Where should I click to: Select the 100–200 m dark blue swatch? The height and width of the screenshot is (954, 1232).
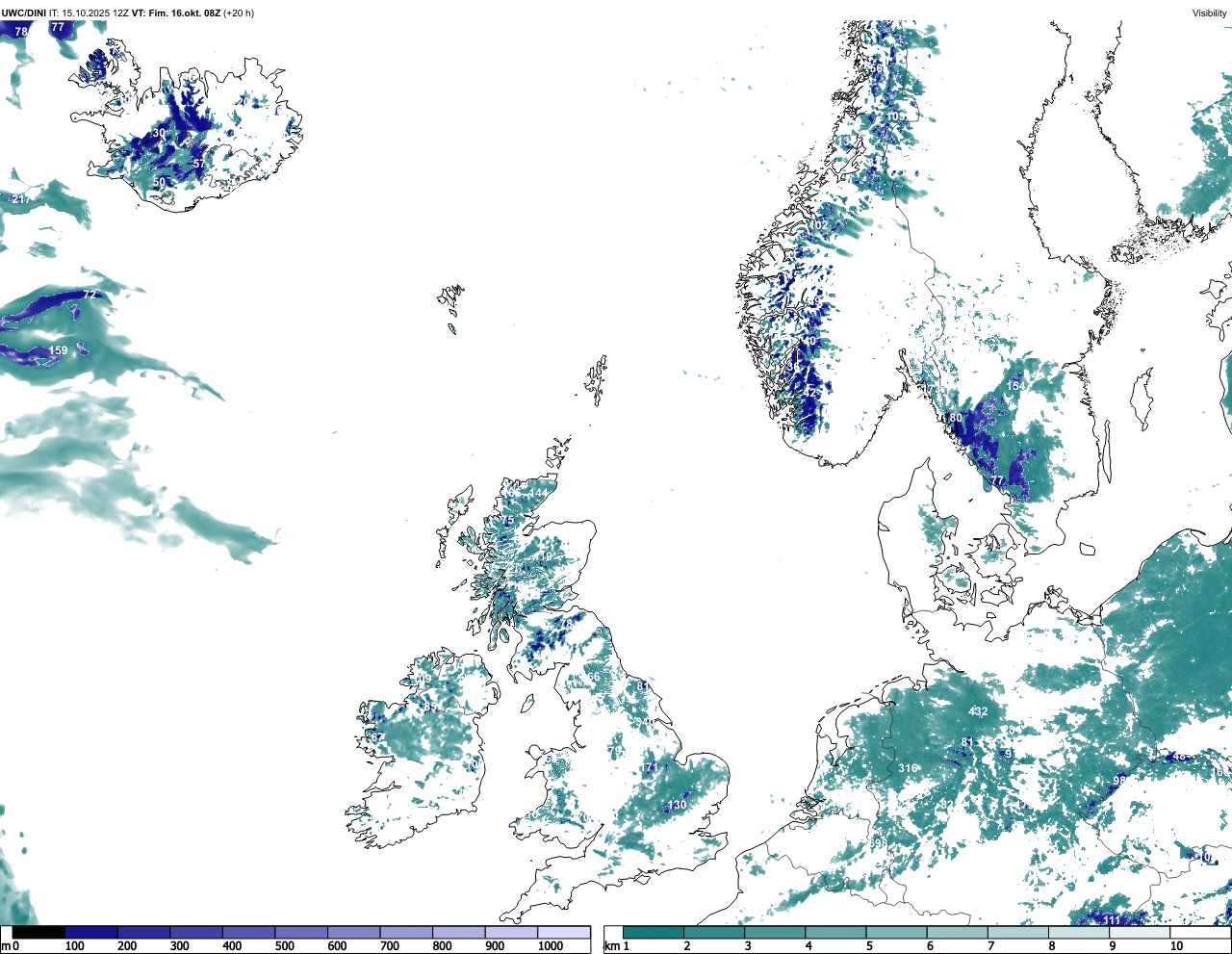tap(91, 932)
